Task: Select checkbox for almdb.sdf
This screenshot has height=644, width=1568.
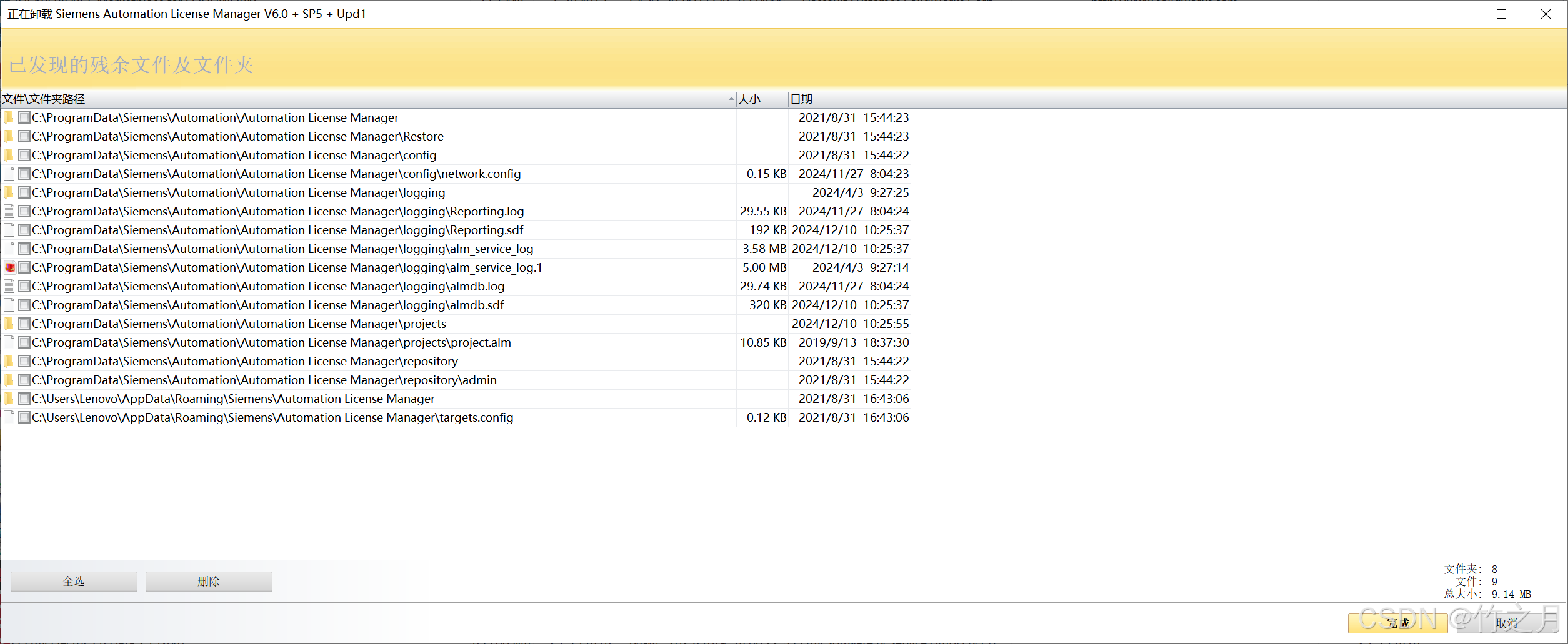Action: point(24,305)
